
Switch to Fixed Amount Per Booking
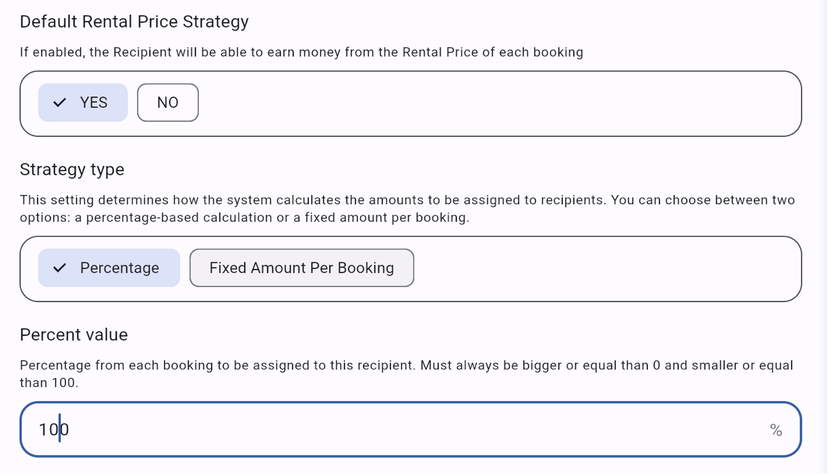coord(301,268)
